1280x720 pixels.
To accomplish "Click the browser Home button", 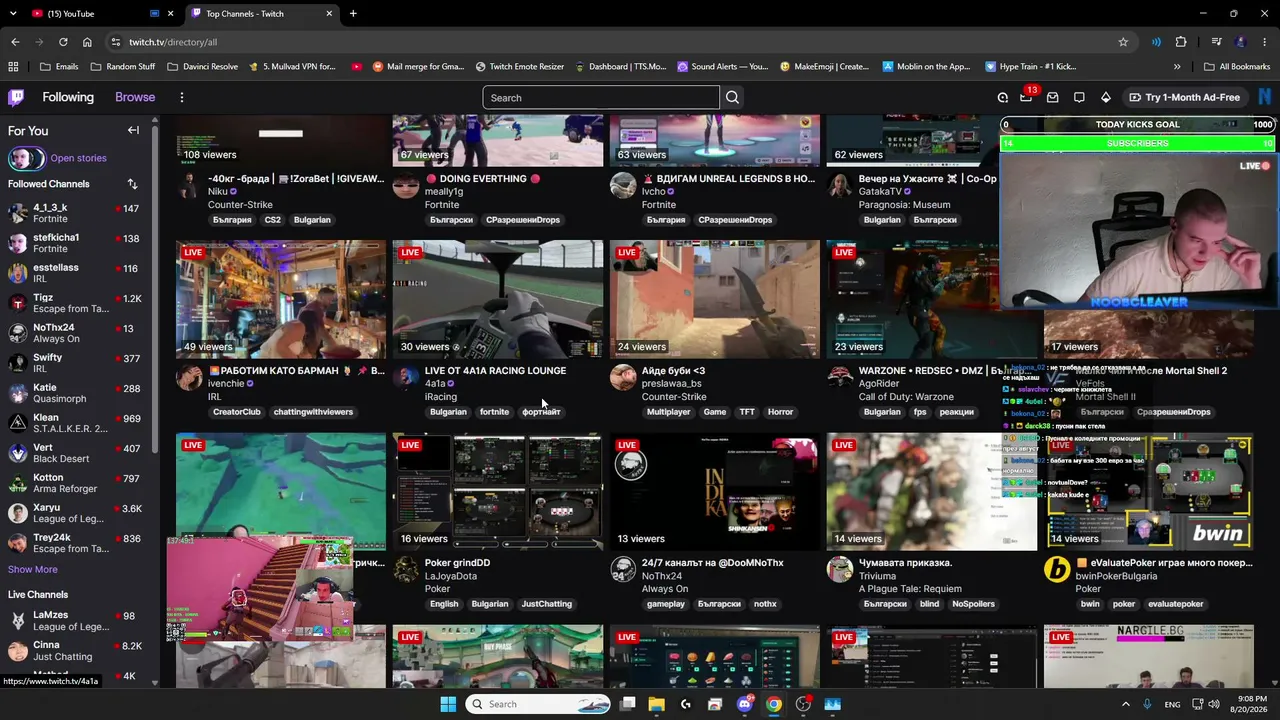I will 87,42.
